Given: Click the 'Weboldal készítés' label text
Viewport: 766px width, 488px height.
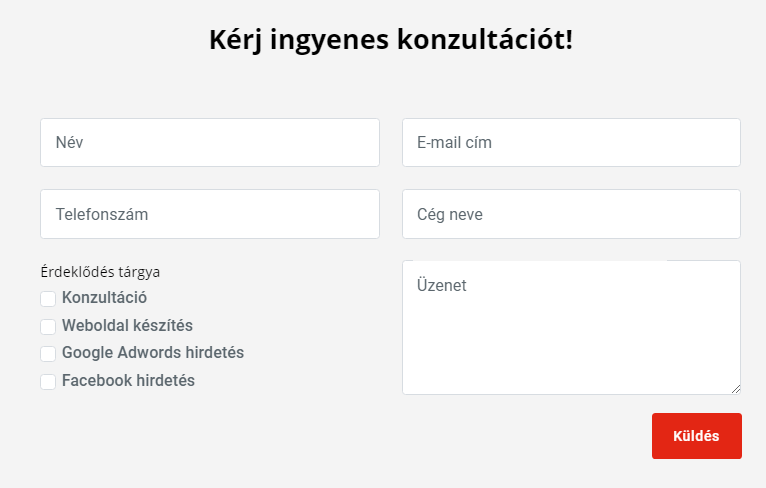Looking at the screenshot, I should 127,326.
